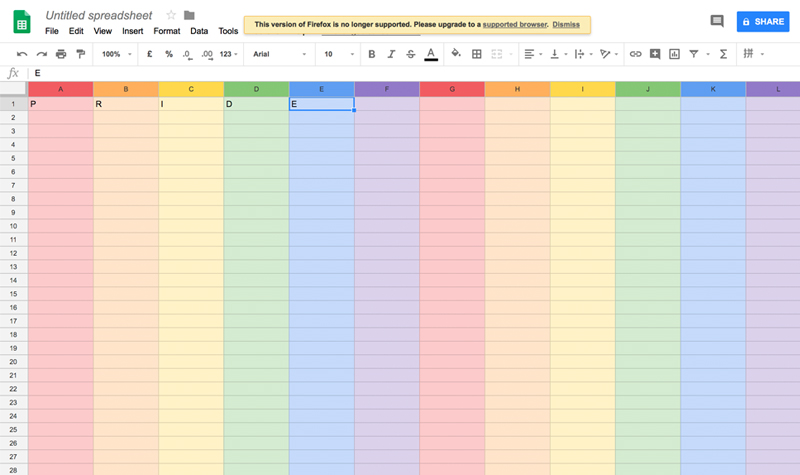The image size is (800, 475).
Task: Click the Insert chart icon
Action: point(674,54)
